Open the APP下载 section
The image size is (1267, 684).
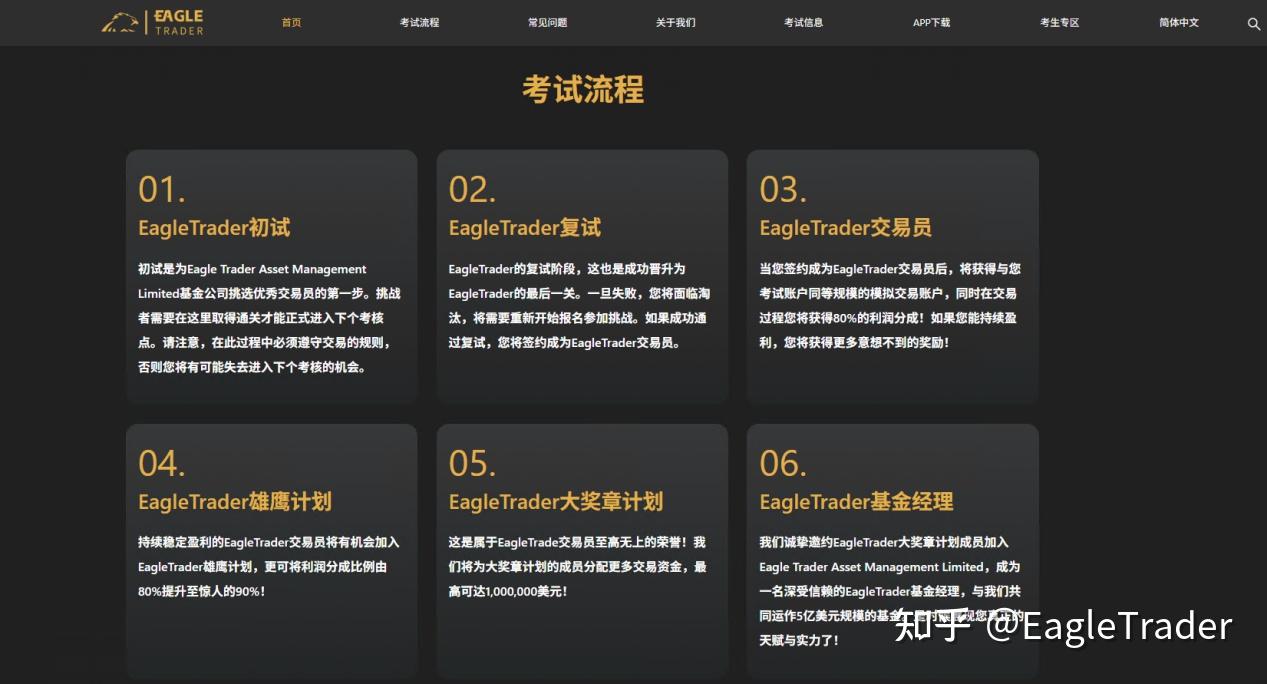pos(931,22)
